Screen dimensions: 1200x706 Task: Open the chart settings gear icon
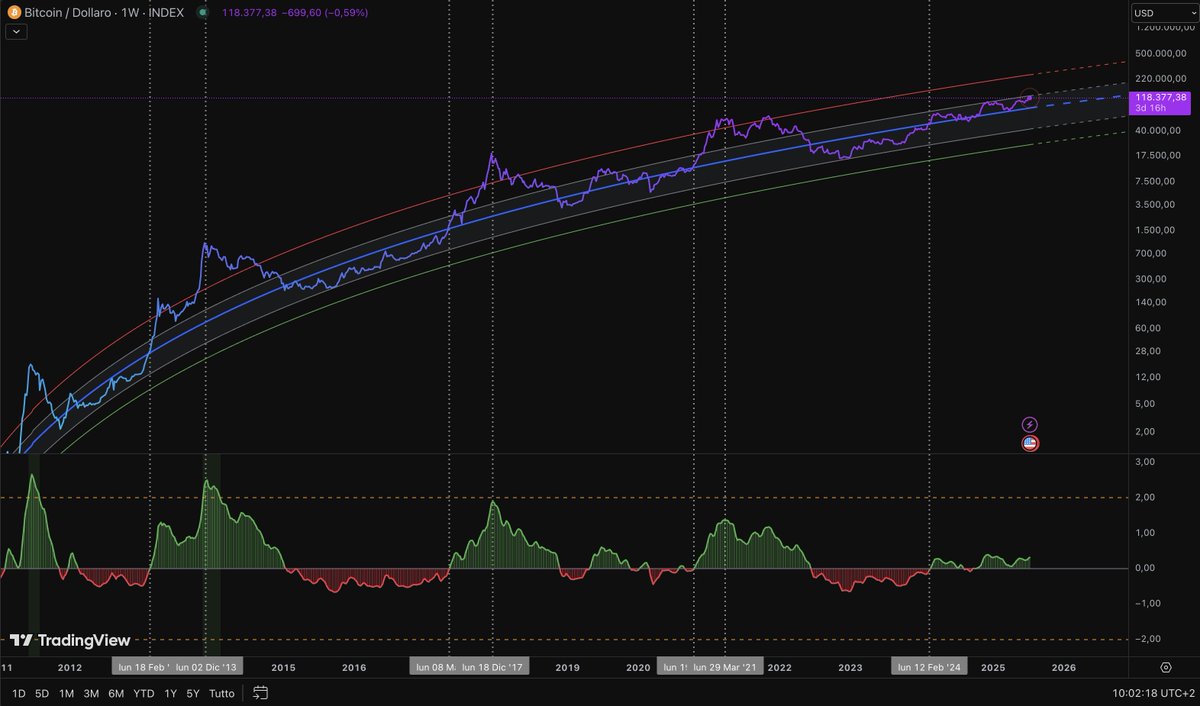tap(1165, 666)
